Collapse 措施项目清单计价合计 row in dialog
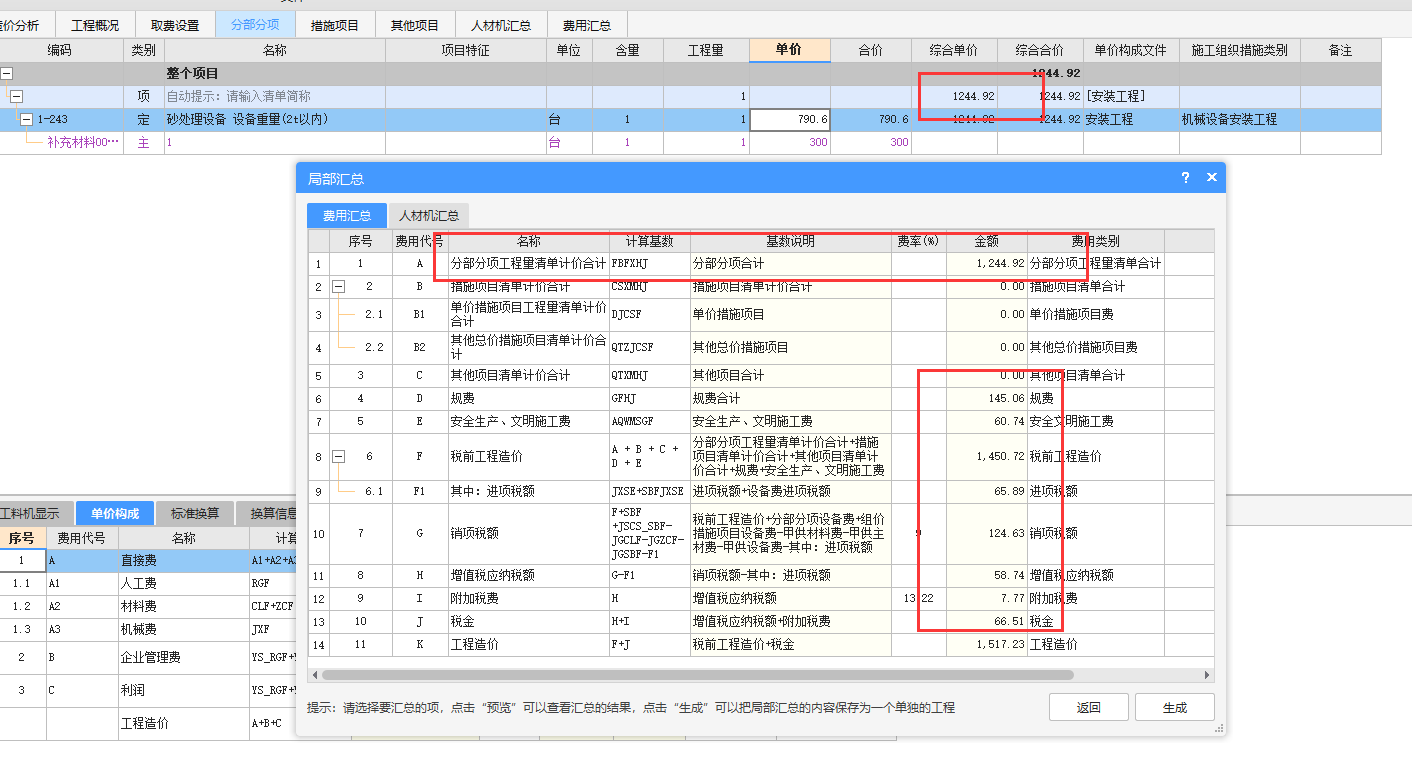This screenshot has width=1412, height=759. pos(338,287)
